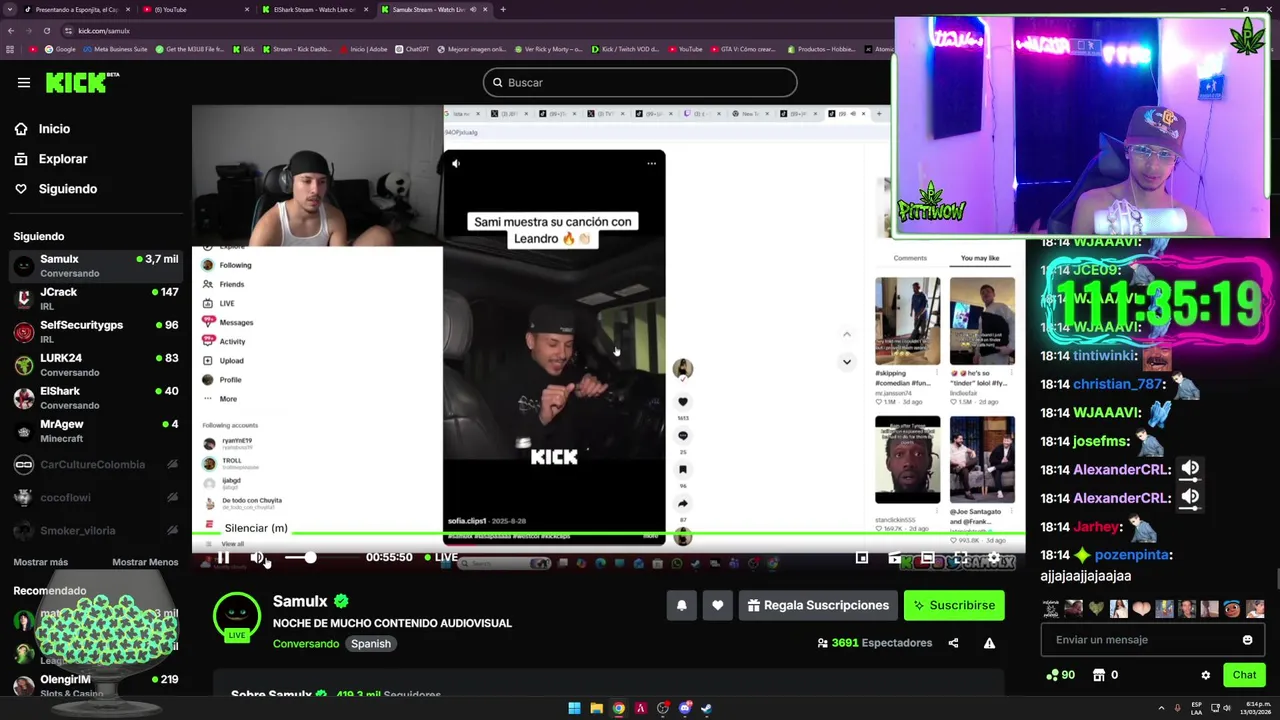Open the browser tab search dropdown
This screenshot has height=720, width=1280.
coord(10,9)
